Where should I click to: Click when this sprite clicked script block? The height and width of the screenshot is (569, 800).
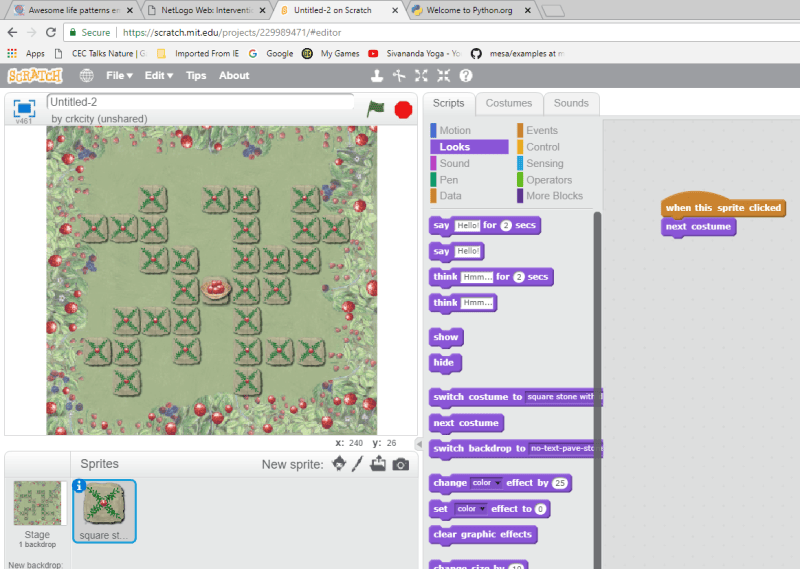pyautogui.click(x=723, y=207)
